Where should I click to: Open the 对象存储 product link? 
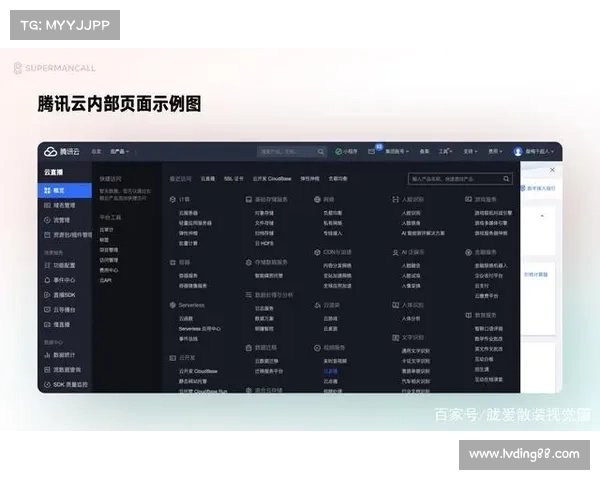click(x=264, y=213)
